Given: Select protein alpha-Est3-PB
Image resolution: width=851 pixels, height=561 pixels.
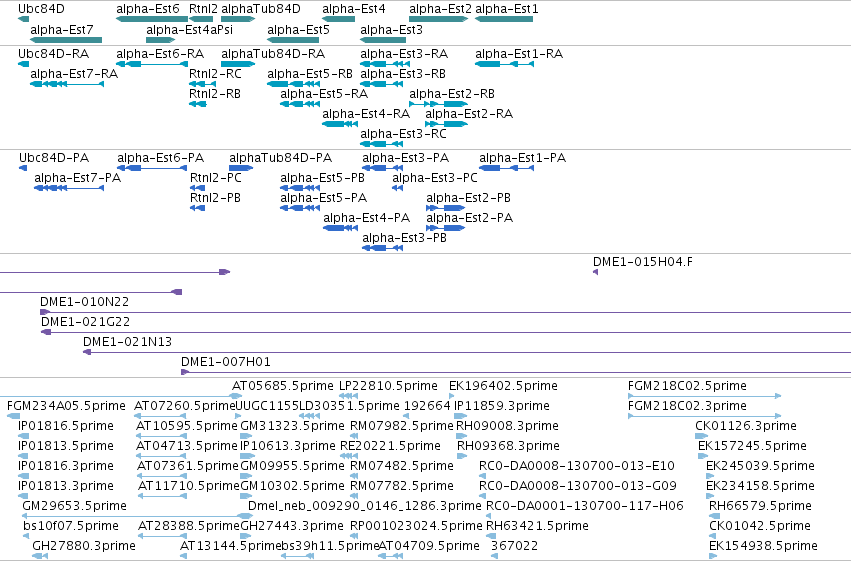Looking at the screenshot, I should [383, 248].
